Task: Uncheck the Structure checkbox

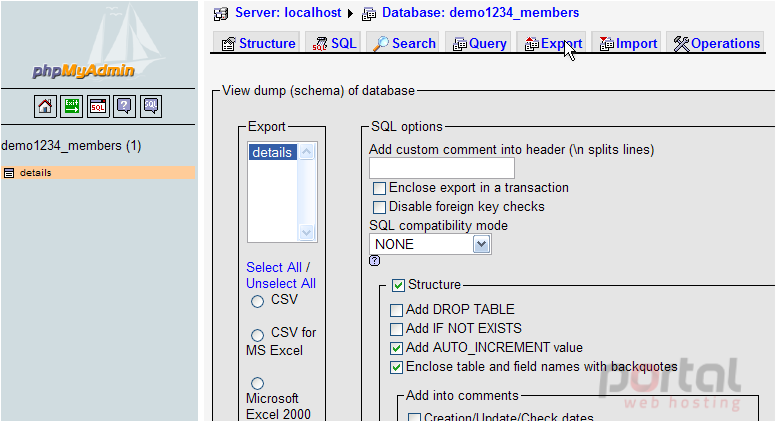Action: [398, 285]
